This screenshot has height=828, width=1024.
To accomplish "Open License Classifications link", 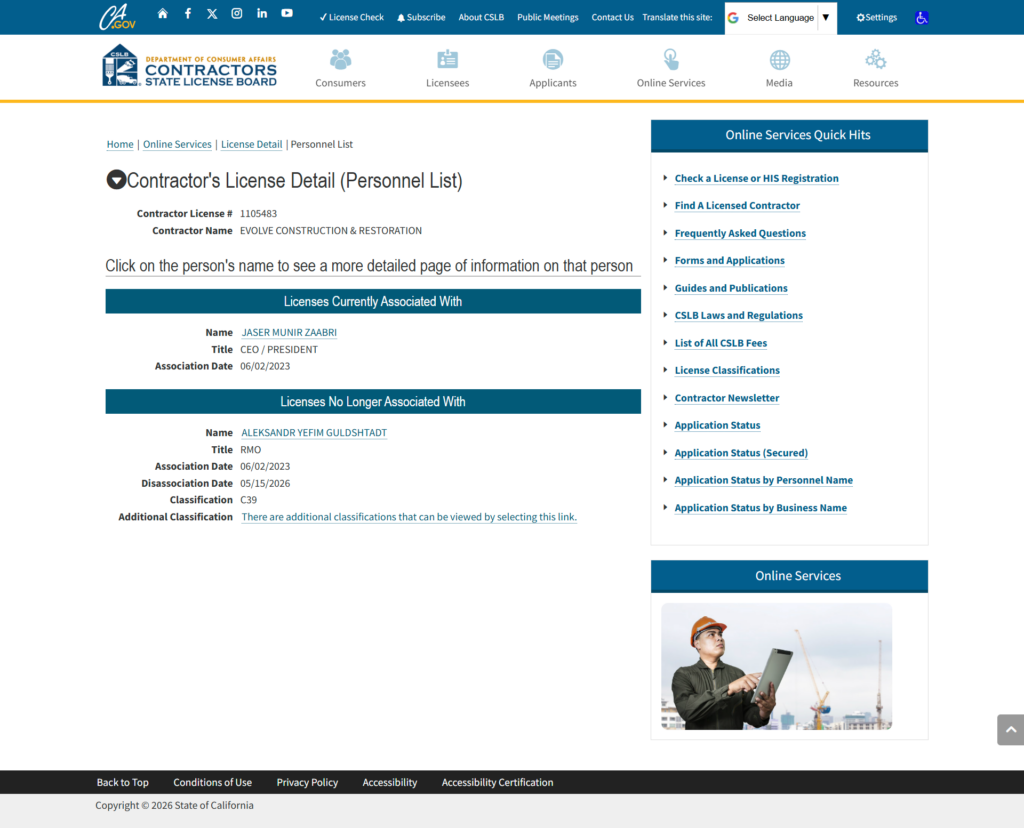I will click(727, 370).
